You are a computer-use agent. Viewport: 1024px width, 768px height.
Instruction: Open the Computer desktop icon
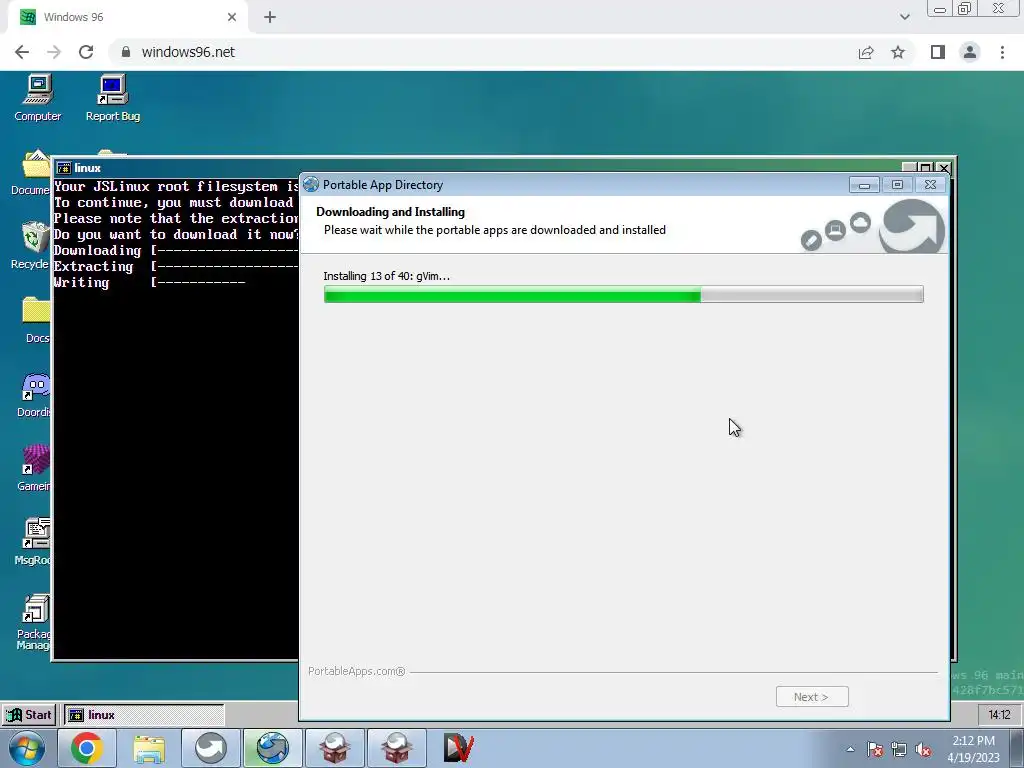pos(37,98)
